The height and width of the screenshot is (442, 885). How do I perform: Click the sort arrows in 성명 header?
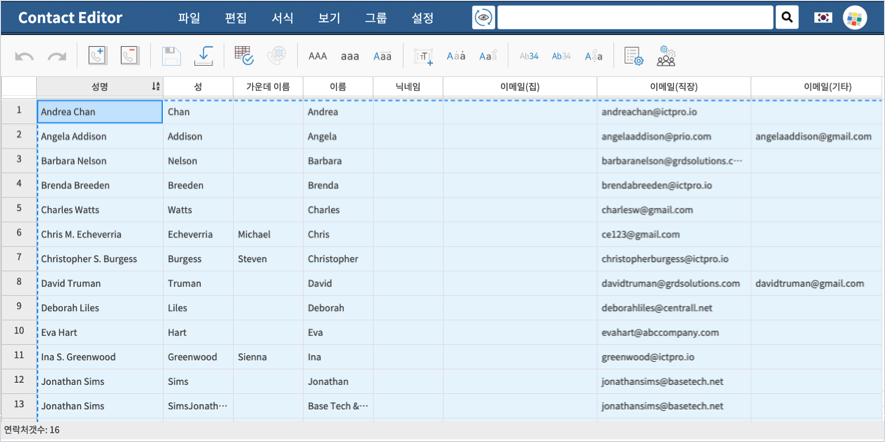tap(156, 86)
